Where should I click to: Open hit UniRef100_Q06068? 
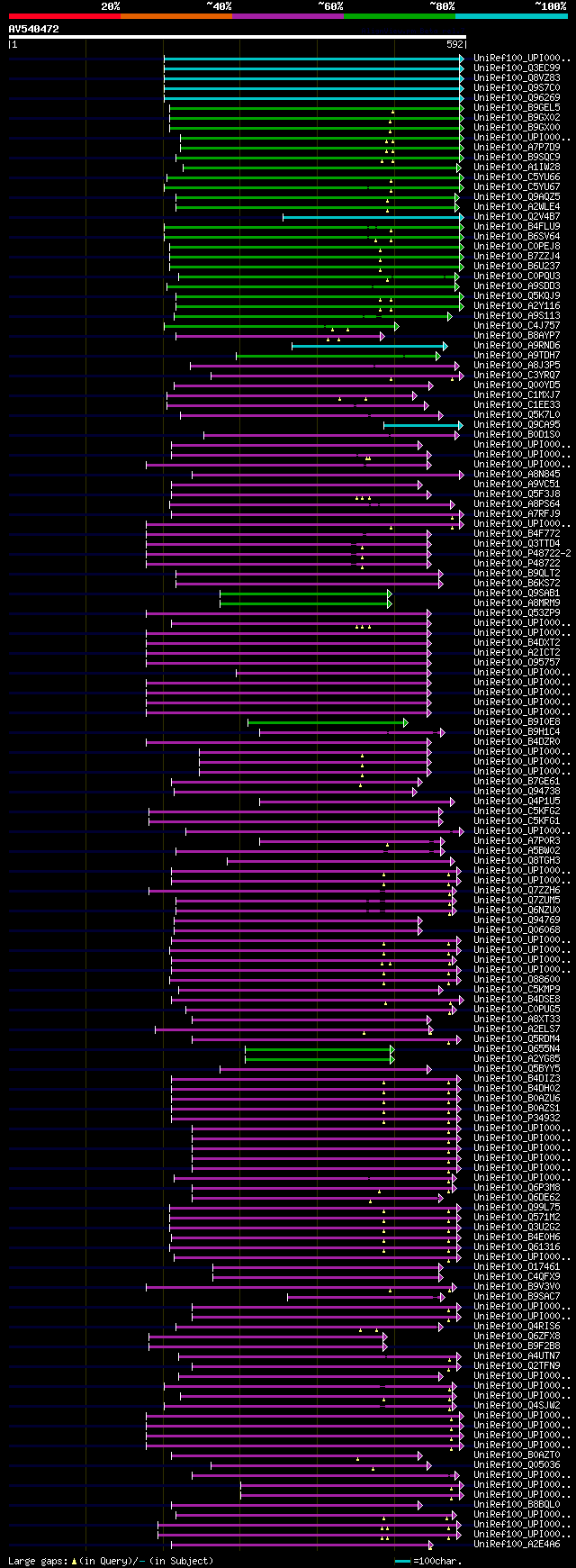click(517, 929)
